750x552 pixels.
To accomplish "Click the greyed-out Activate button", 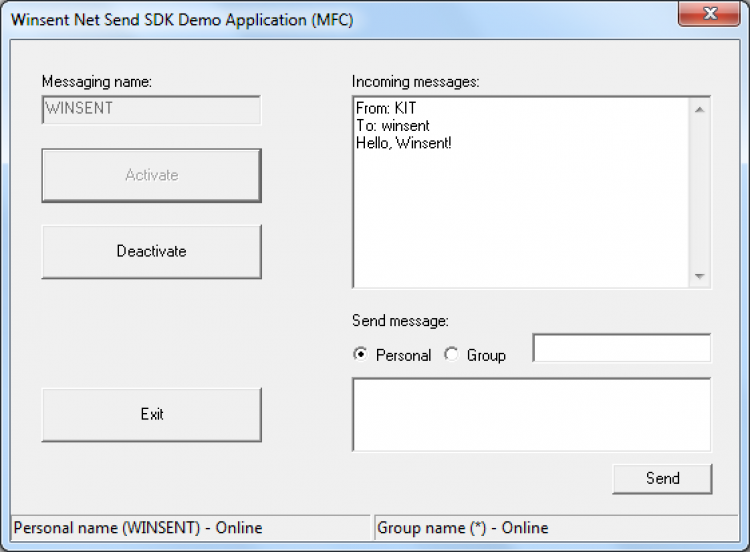I will pos(152,175).
